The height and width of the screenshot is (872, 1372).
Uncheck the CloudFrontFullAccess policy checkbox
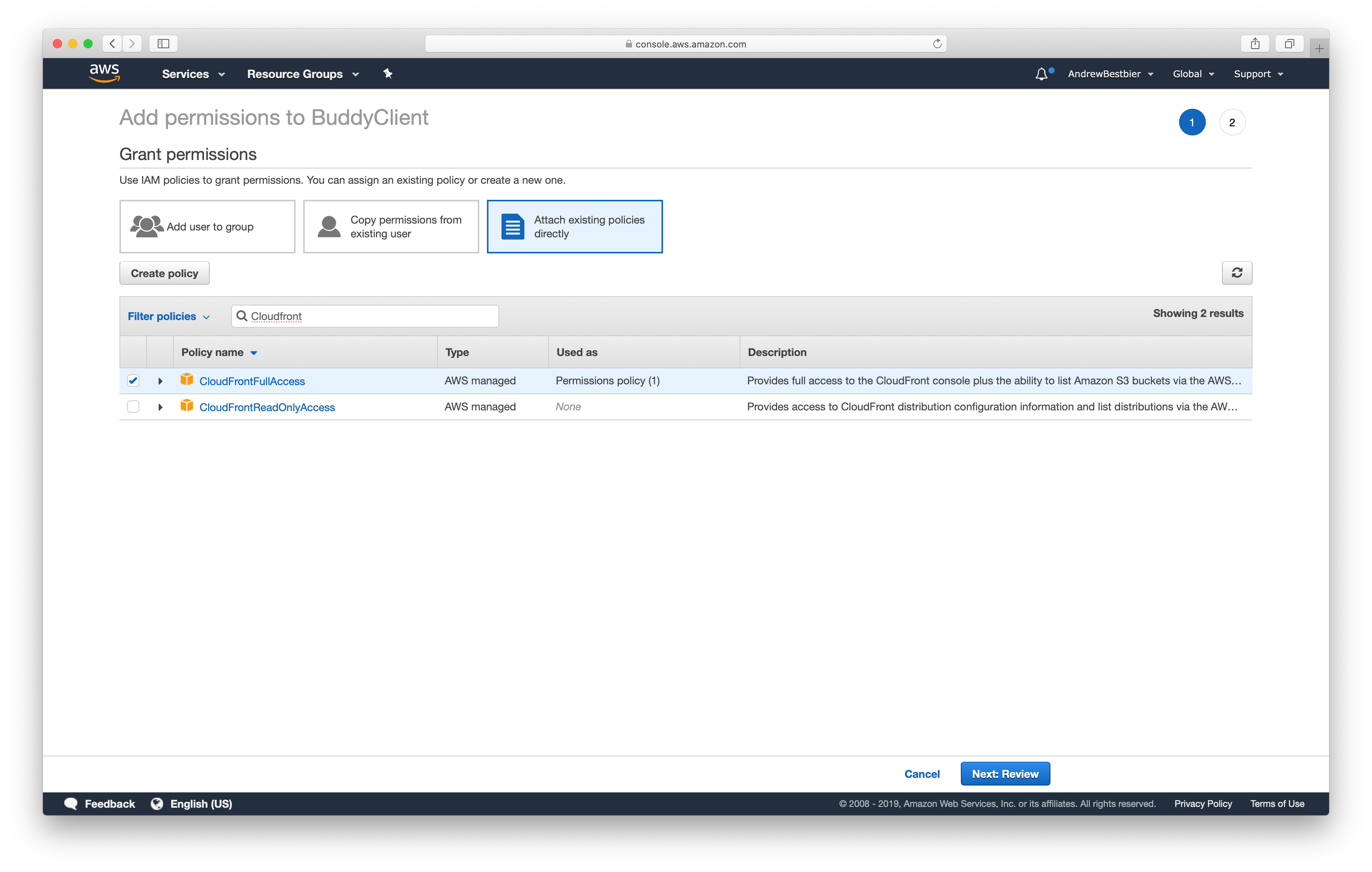pyautogui.click(x=133, y=380)
